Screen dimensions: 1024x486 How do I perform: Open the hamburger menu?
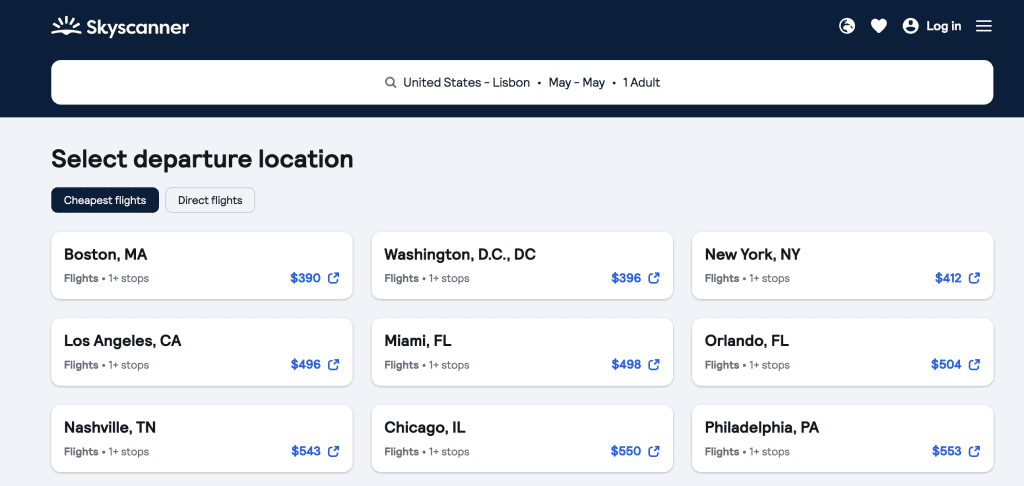click(x=984, y=26)
